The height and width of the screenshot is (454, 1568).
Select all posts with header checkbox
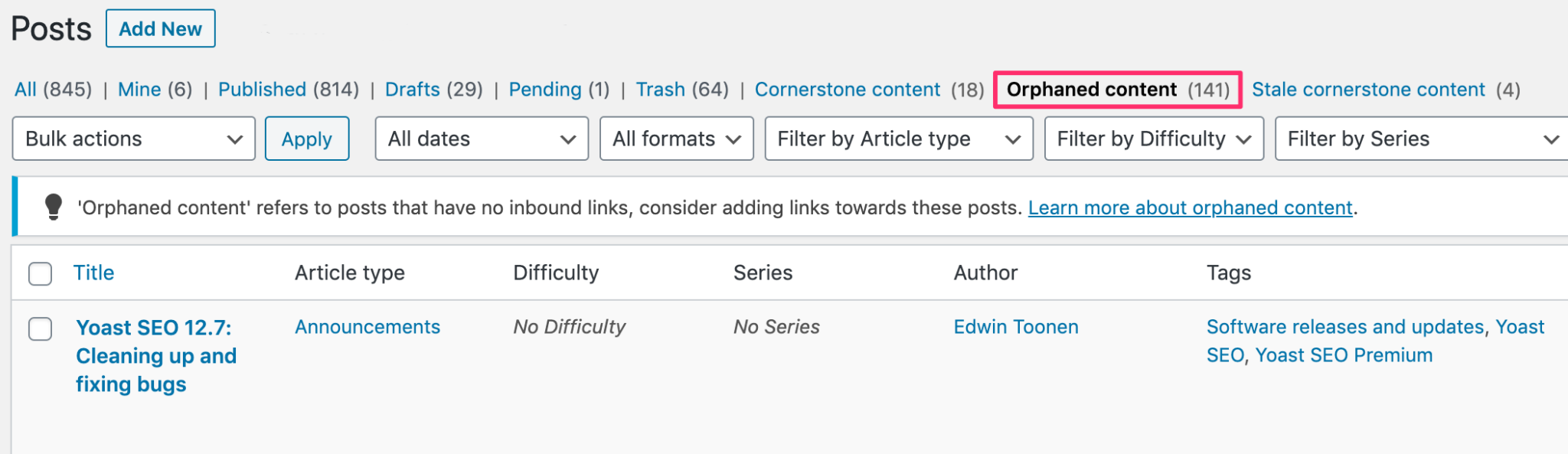coord(40,273)
